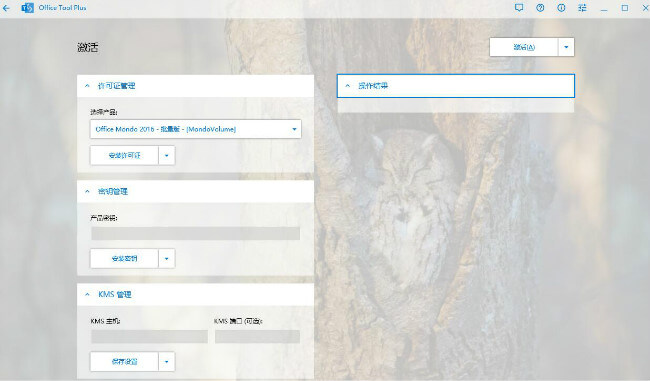Collapse the 密钥管理 section

tap(195, 191)
